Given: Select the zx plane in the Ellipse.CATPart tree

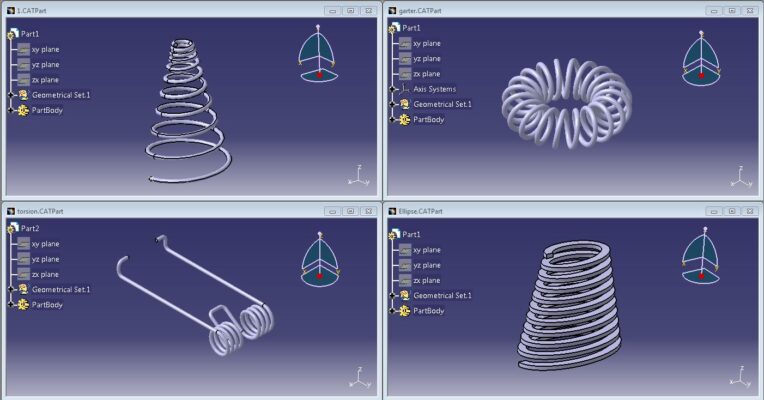Looking at the screenshot, I should click(x=427, y=280).
